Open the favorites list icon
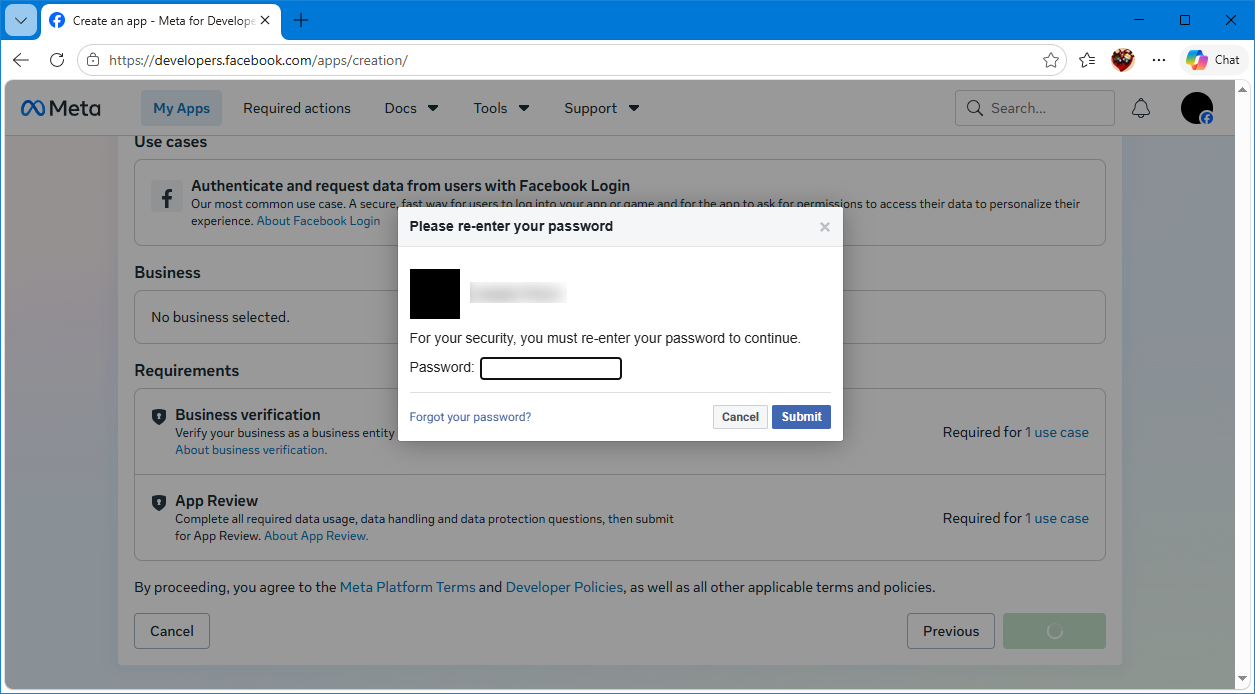This screenshot has width=1255, height=694. coord(1087,60)
